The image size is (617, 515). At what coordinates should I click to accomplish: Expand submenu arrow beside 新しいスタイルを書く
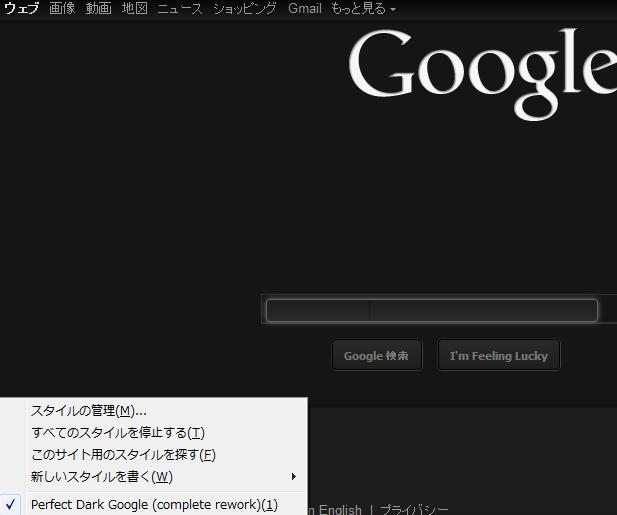click(x=294, y=477)
